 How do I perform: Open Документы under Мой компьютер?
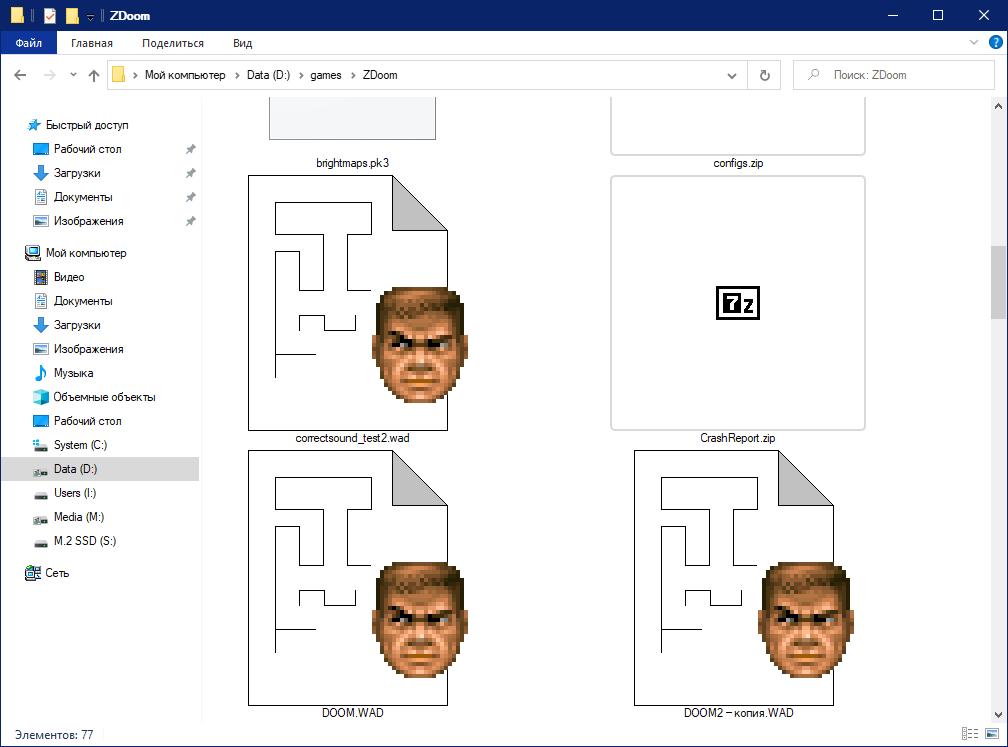83,301
